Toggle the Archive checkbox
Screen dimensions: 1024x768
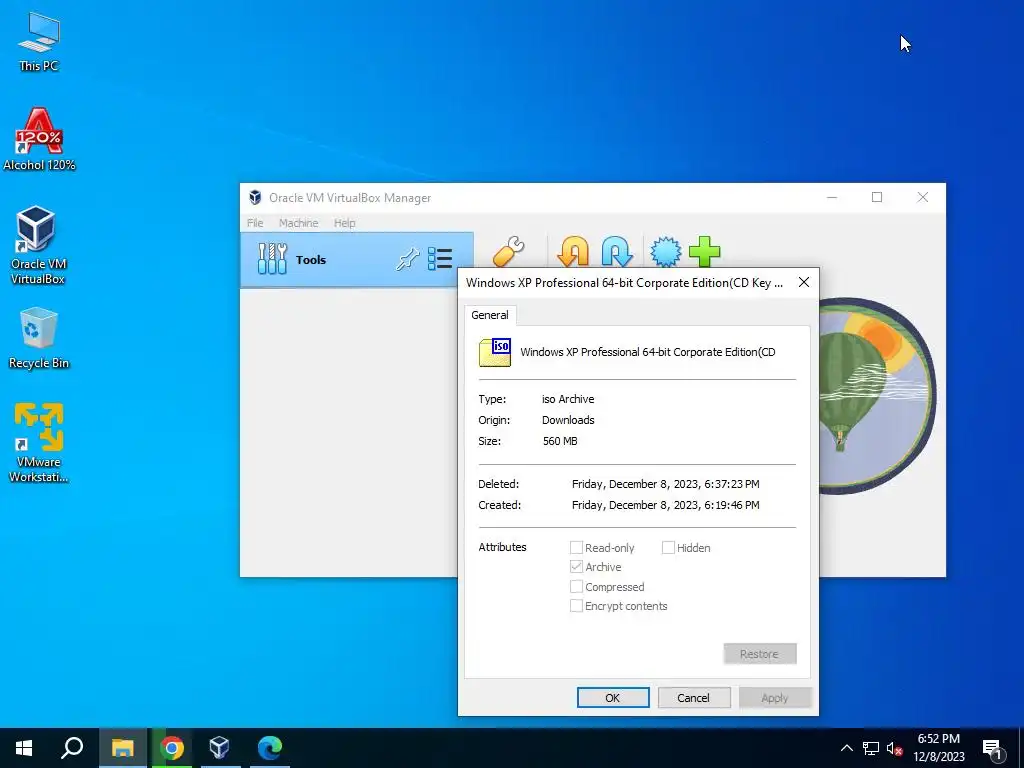[x=576, y=566]
